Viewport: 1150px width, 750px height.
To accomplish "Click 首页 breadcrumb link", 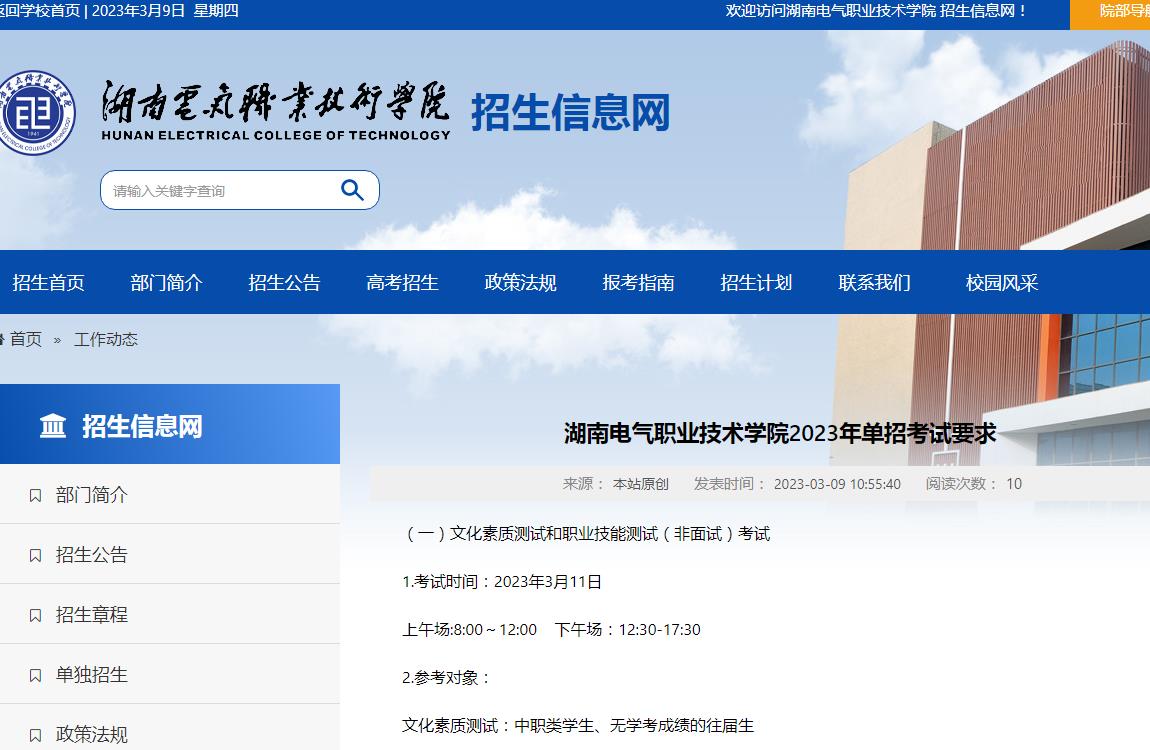I will pos(26,339).
